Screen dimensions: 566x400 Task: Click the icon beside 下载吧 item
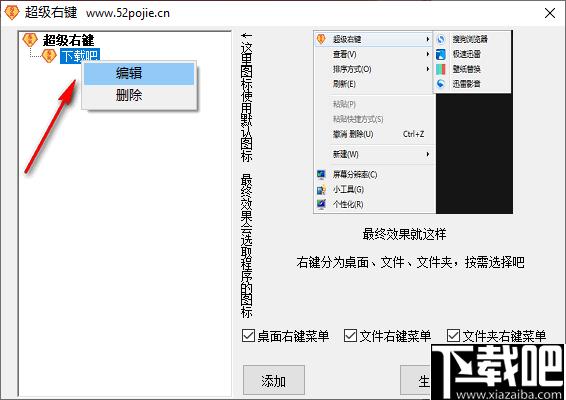coord(49,56)
